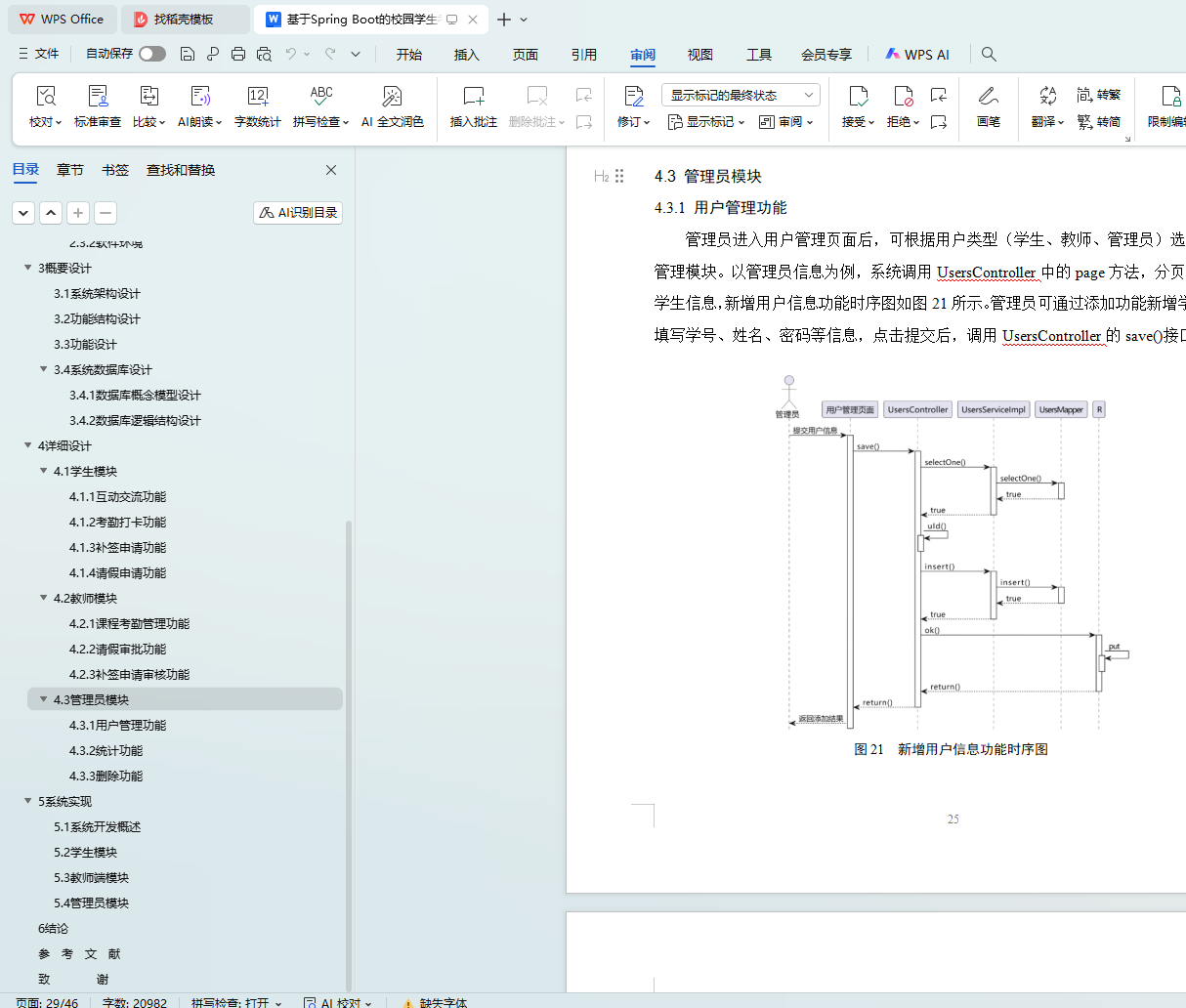This screenshot has width=1186, height=1008.
Task: Click the outline panel vertical scrollbar
Action: point(349,752)
